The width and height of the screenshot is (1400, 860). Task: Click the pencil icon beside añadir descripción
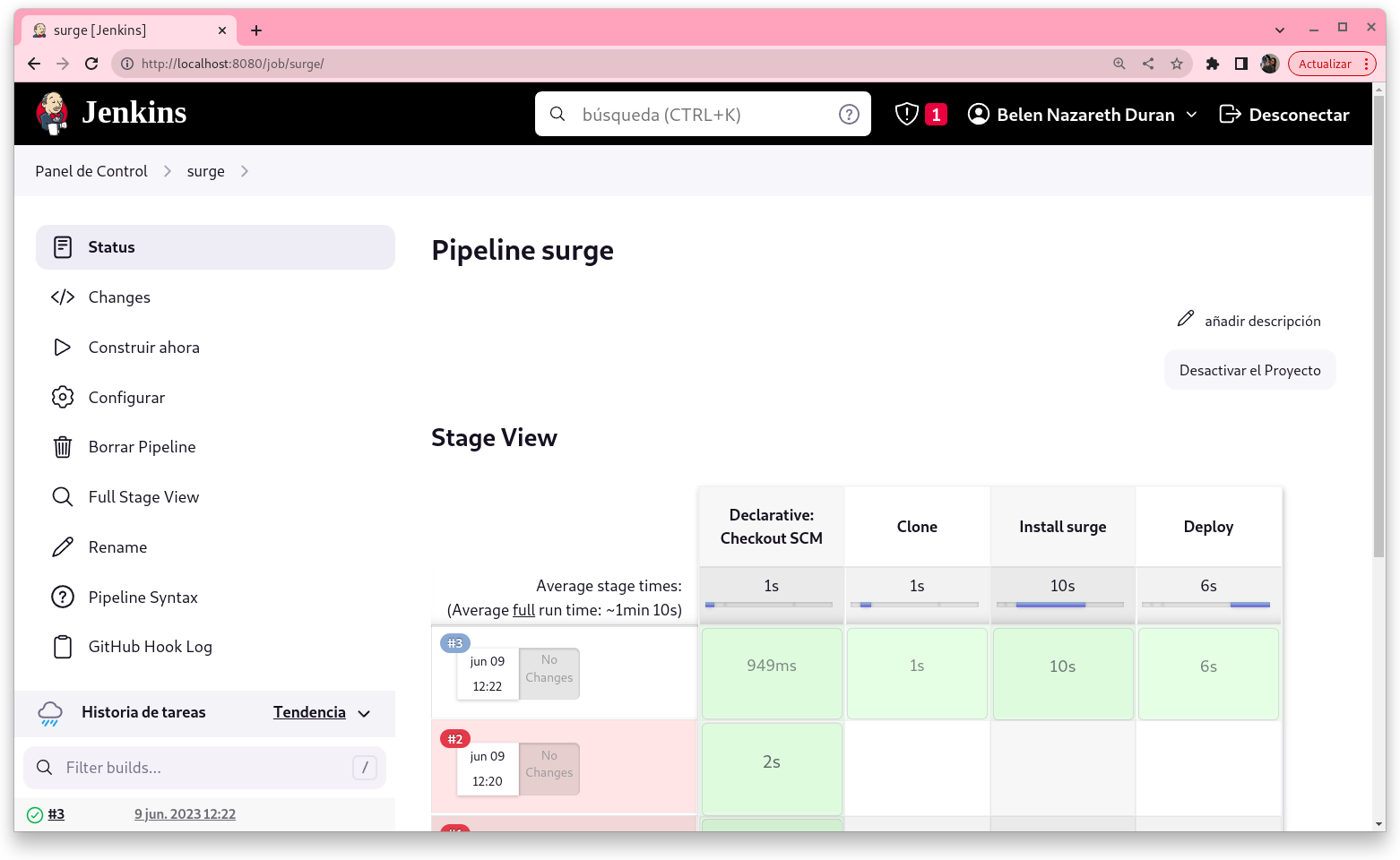tap(1185, 319)
